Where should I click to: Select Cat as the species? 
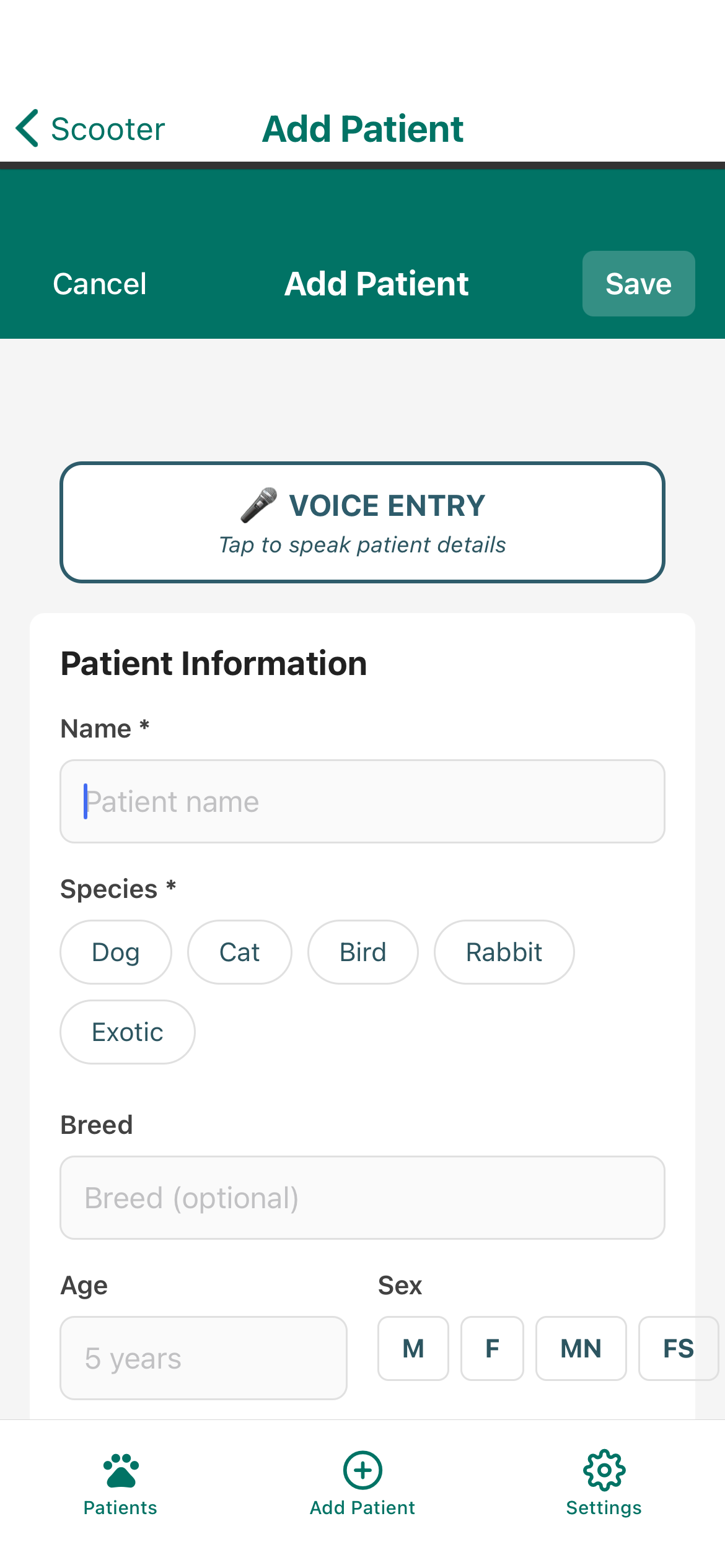coord(239,952)
